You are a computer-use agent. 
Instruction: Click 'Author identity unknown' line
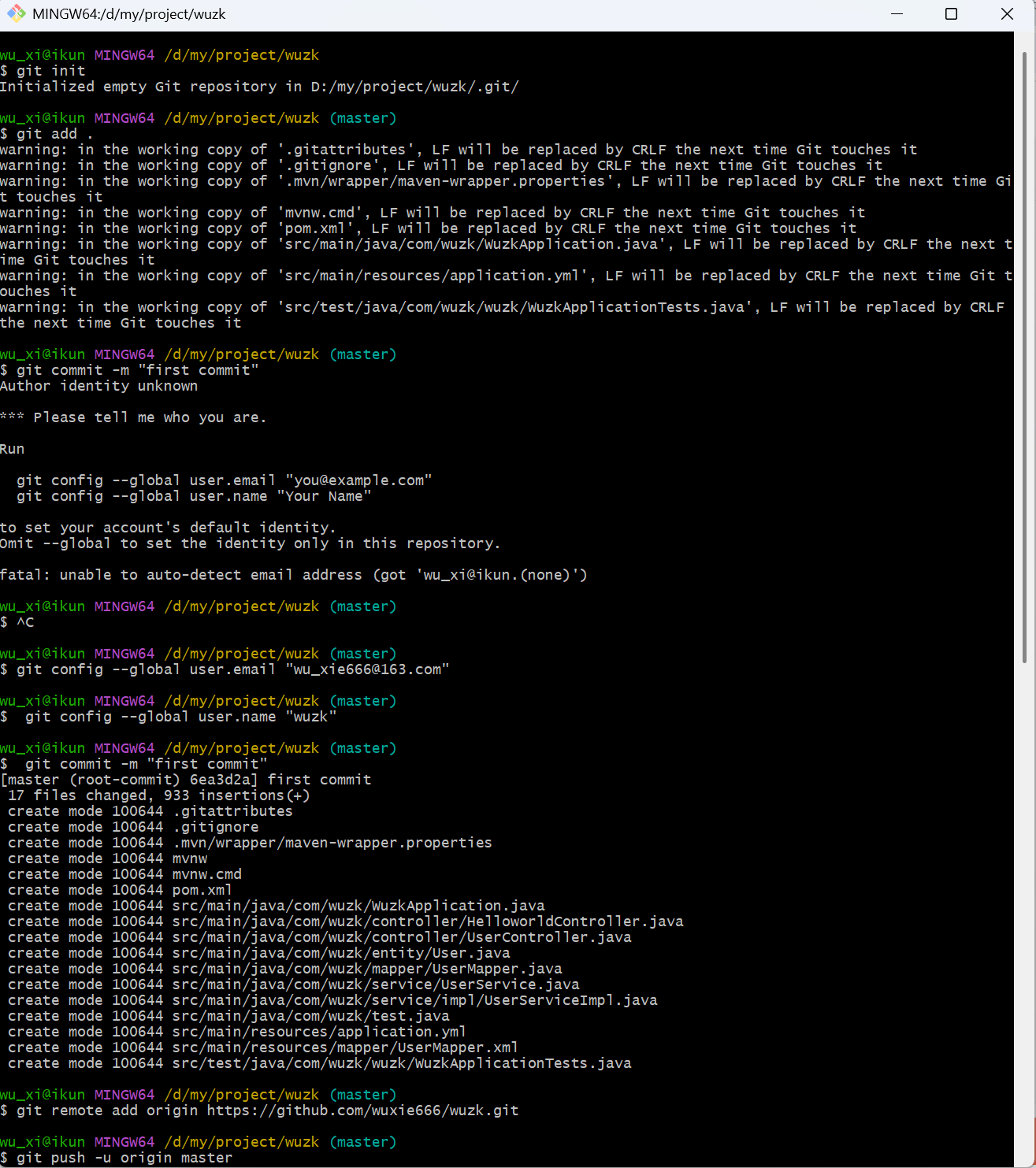click(x=98, y=386)
